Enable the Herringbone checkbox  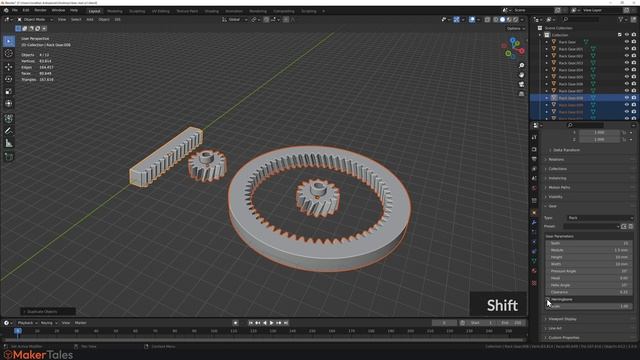coord(549,299)
